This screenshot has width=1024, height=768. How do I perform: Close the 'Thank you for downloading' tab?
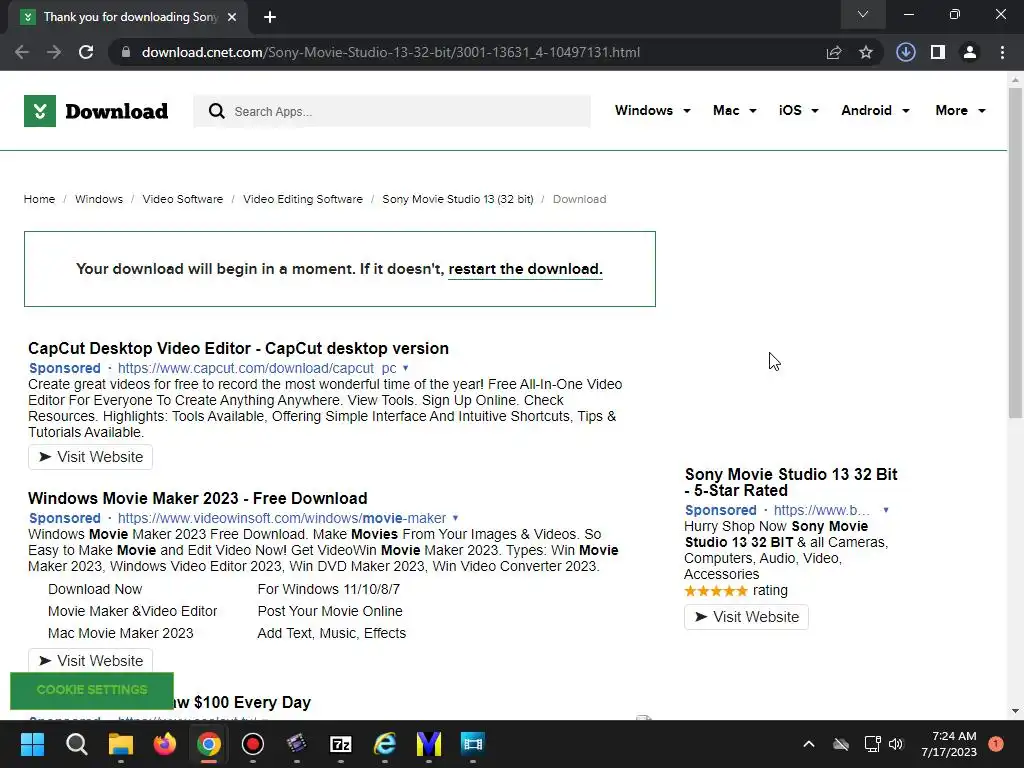[232, 17]
